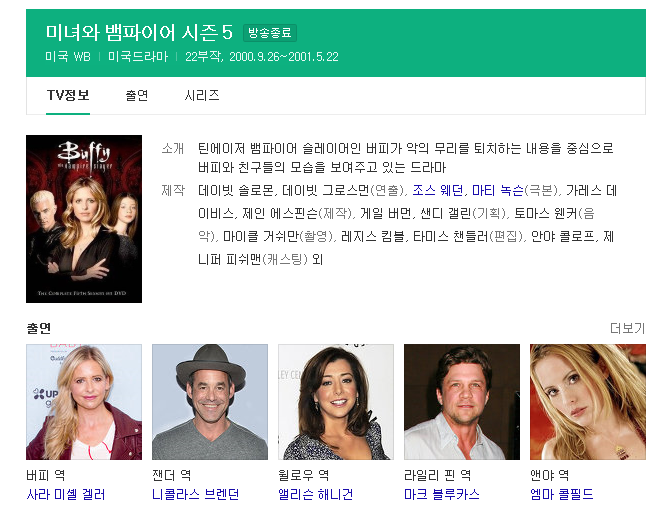
Task: Open the 엠마 콜필드 name link
Action: tap(562, 494)
